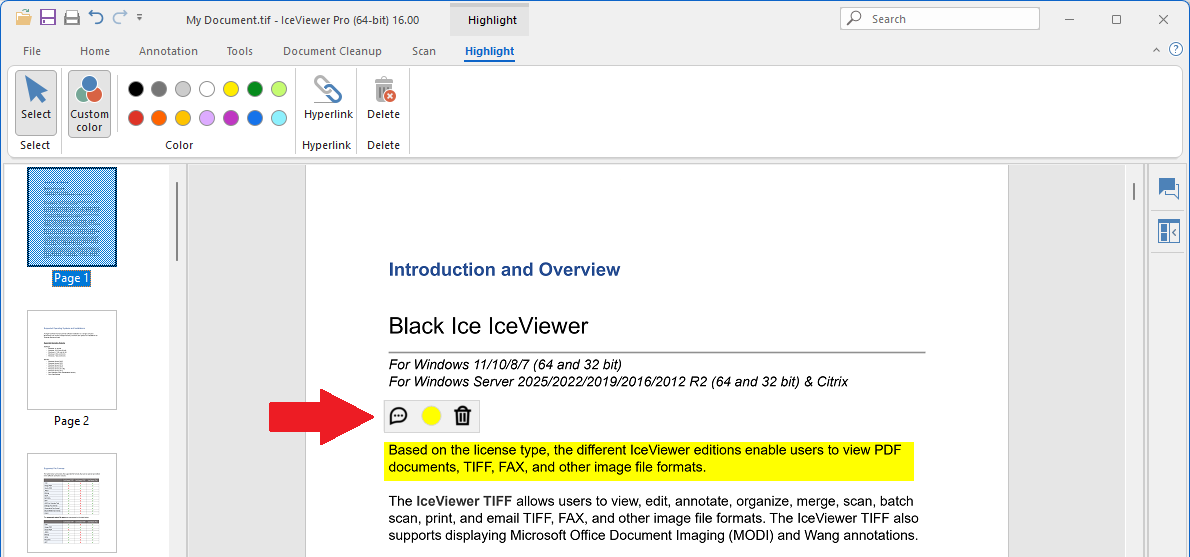The width and height of the screenshot is (1190, 557).
Task: Choose the cyan color swatch
Action: (279, 118)
